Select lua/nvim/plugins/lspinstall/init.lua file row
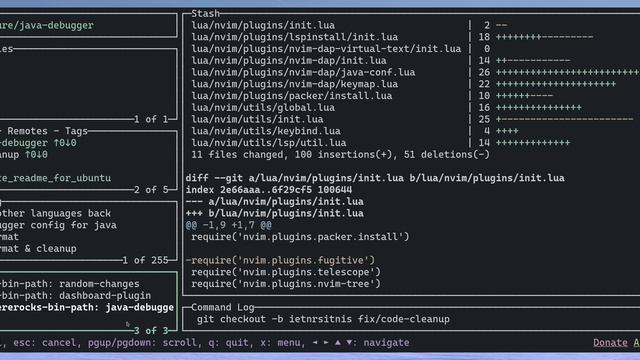This screenshot has width=640, height=360. tap(294, 37)
